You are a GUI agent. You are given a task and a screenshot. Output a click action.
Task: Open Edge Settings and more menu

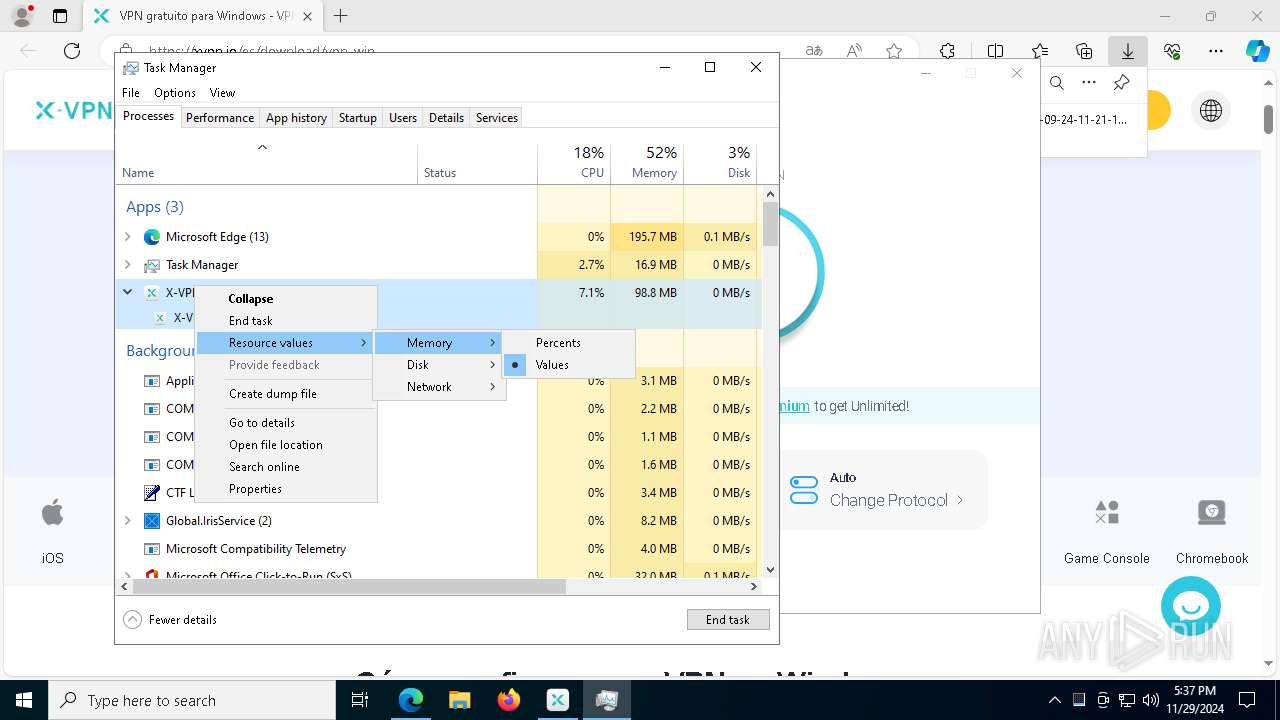pyautogui.click(x=1216, y=51)
